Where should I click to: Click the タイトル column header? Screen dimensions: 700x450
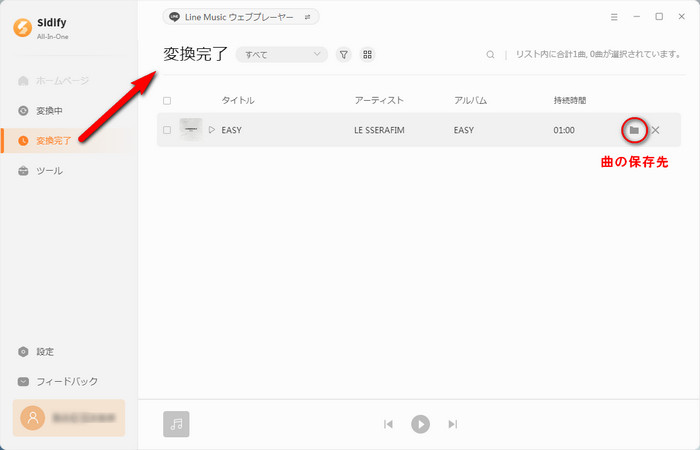tap(238, 100)
